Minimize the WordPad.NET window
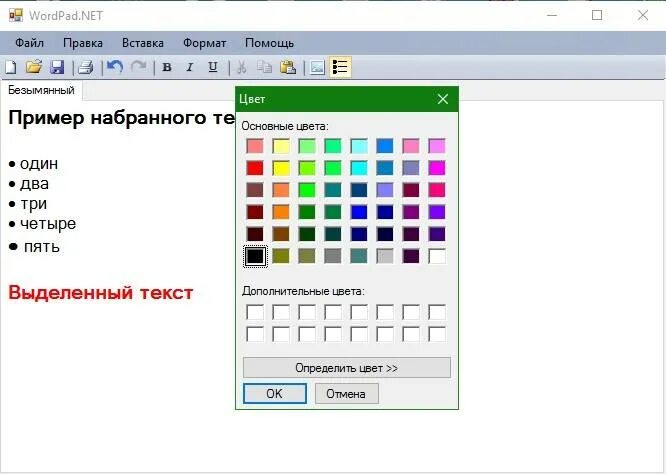This screenshot has width=666, height=474. [552, 15]
